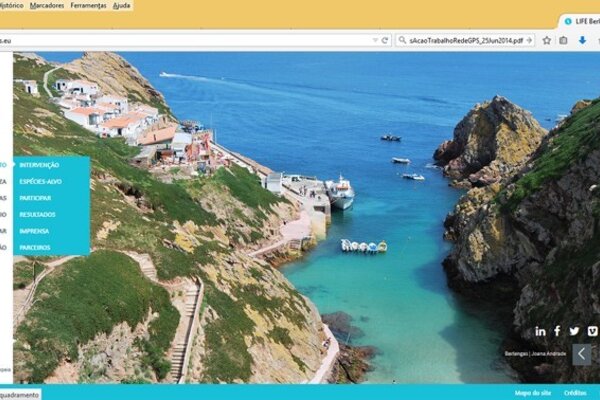Select INTERVENÇÃO in the submenu
600x400 pixels.
pos(40,164)
